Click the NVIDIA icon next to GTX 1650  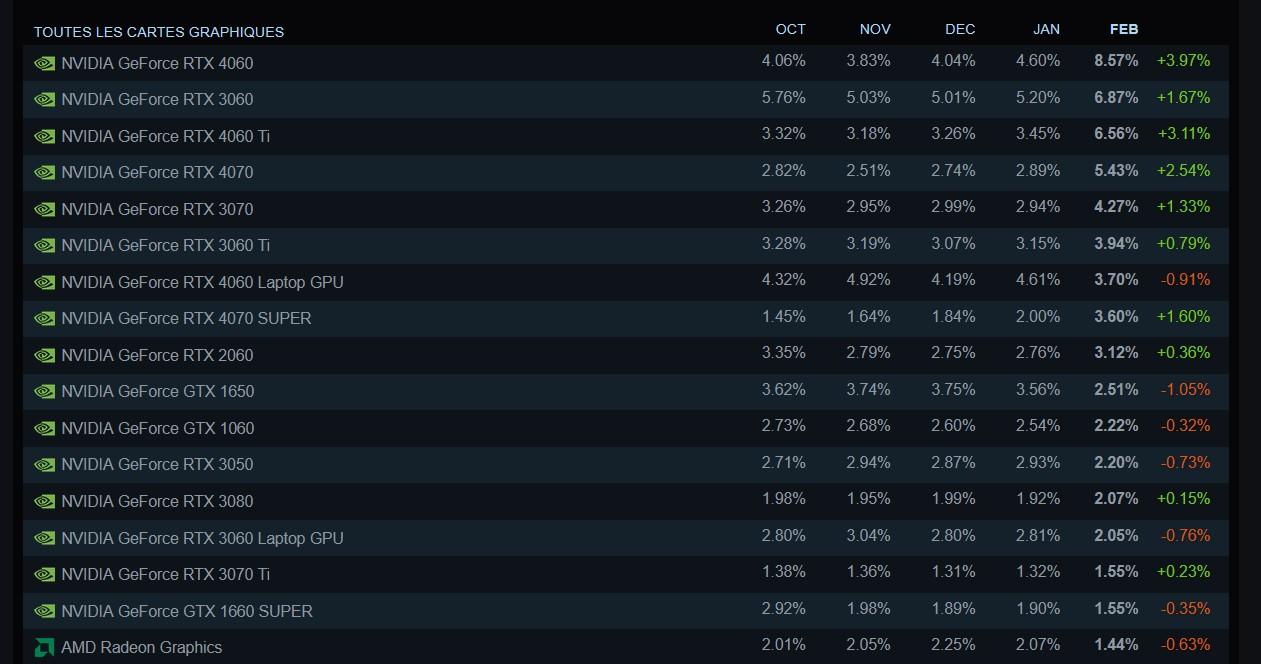[44, 391]
